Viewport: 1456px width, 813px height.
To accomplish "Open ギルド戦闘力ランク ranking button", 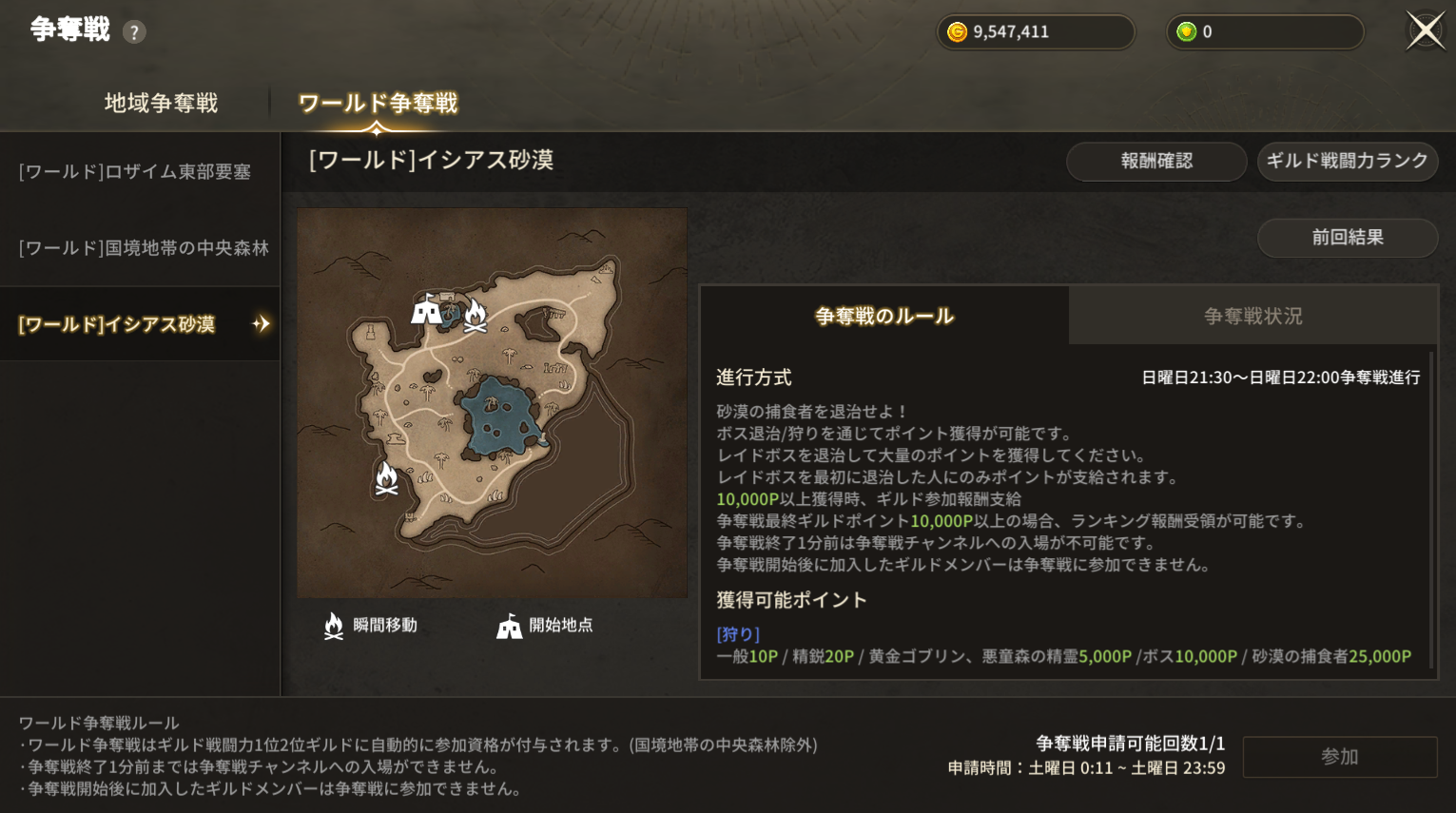I will click(x=1347, y=161).
